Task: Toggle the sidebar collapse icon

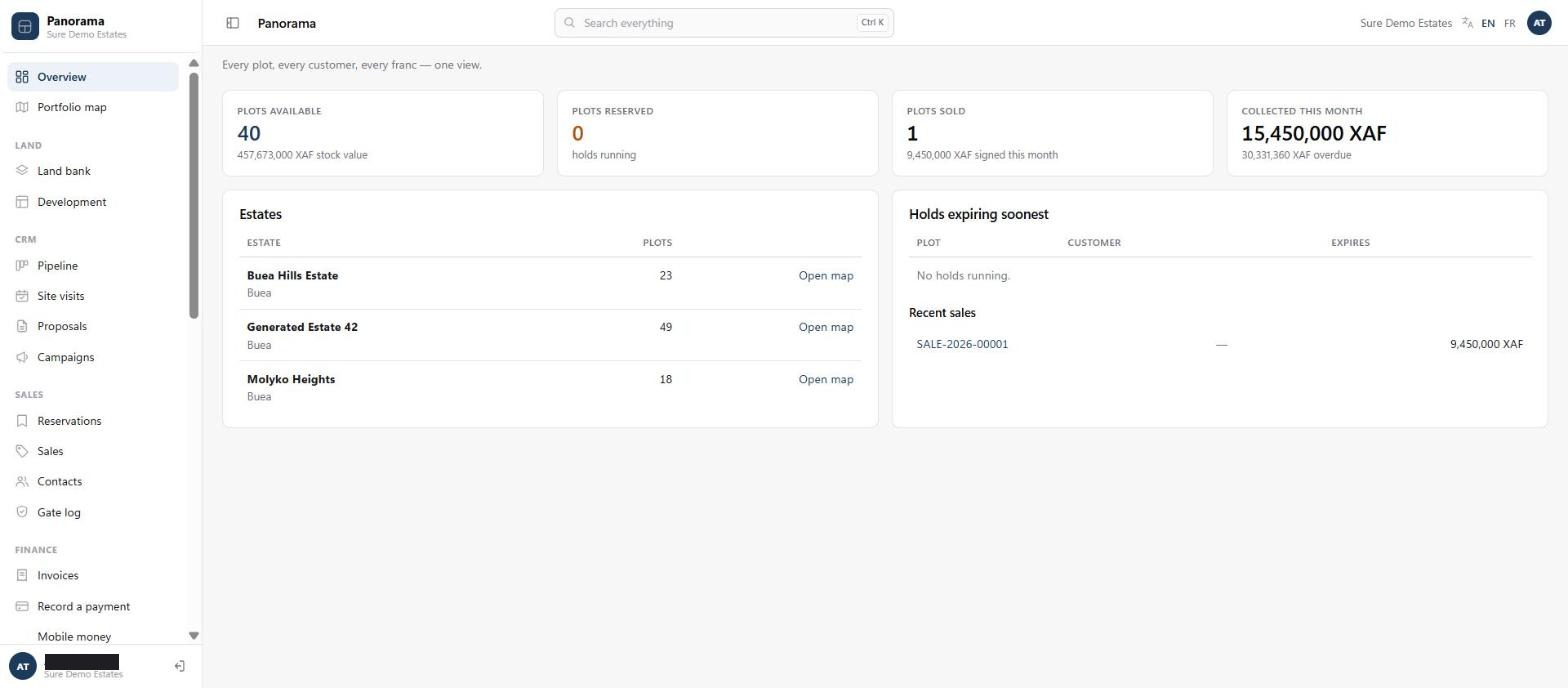Action: tap(232, 23)
